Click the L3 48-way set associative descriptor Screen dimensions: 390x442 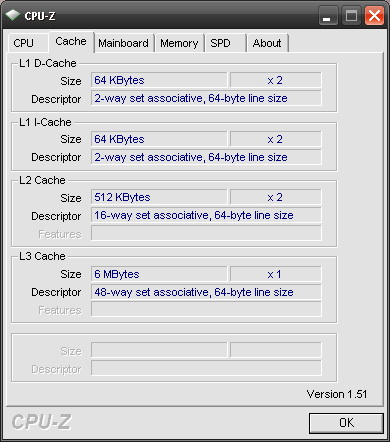[206, 292]
